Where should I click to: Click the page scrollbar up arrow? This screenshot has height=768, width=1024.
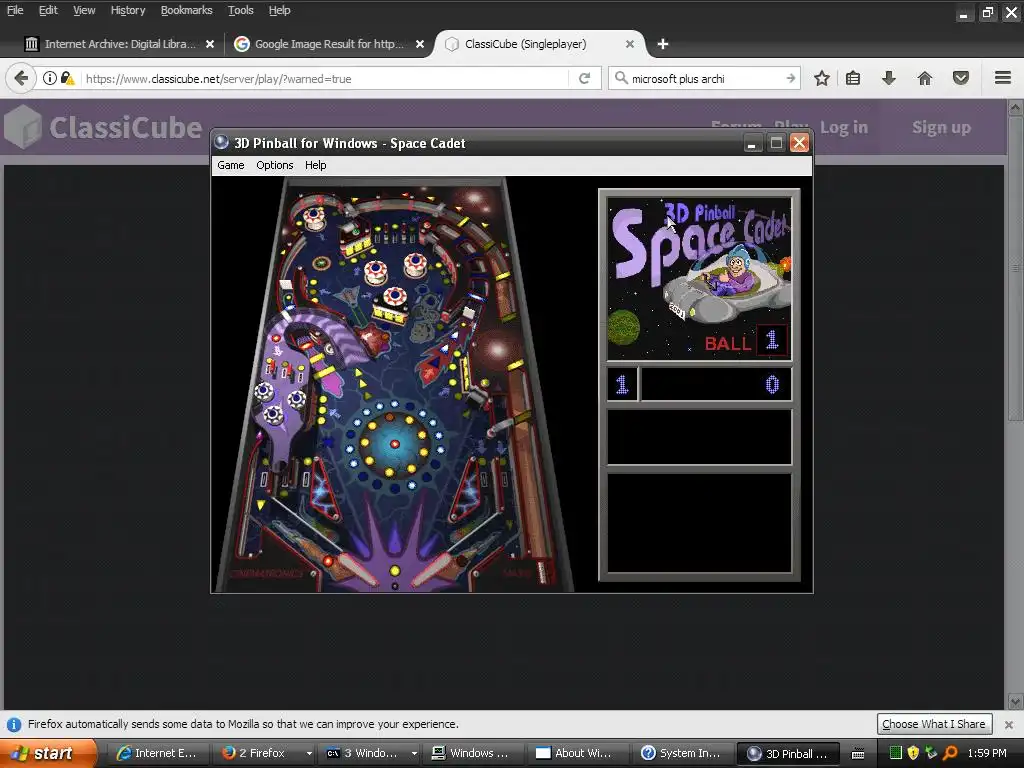click(x=1016, y=107)
